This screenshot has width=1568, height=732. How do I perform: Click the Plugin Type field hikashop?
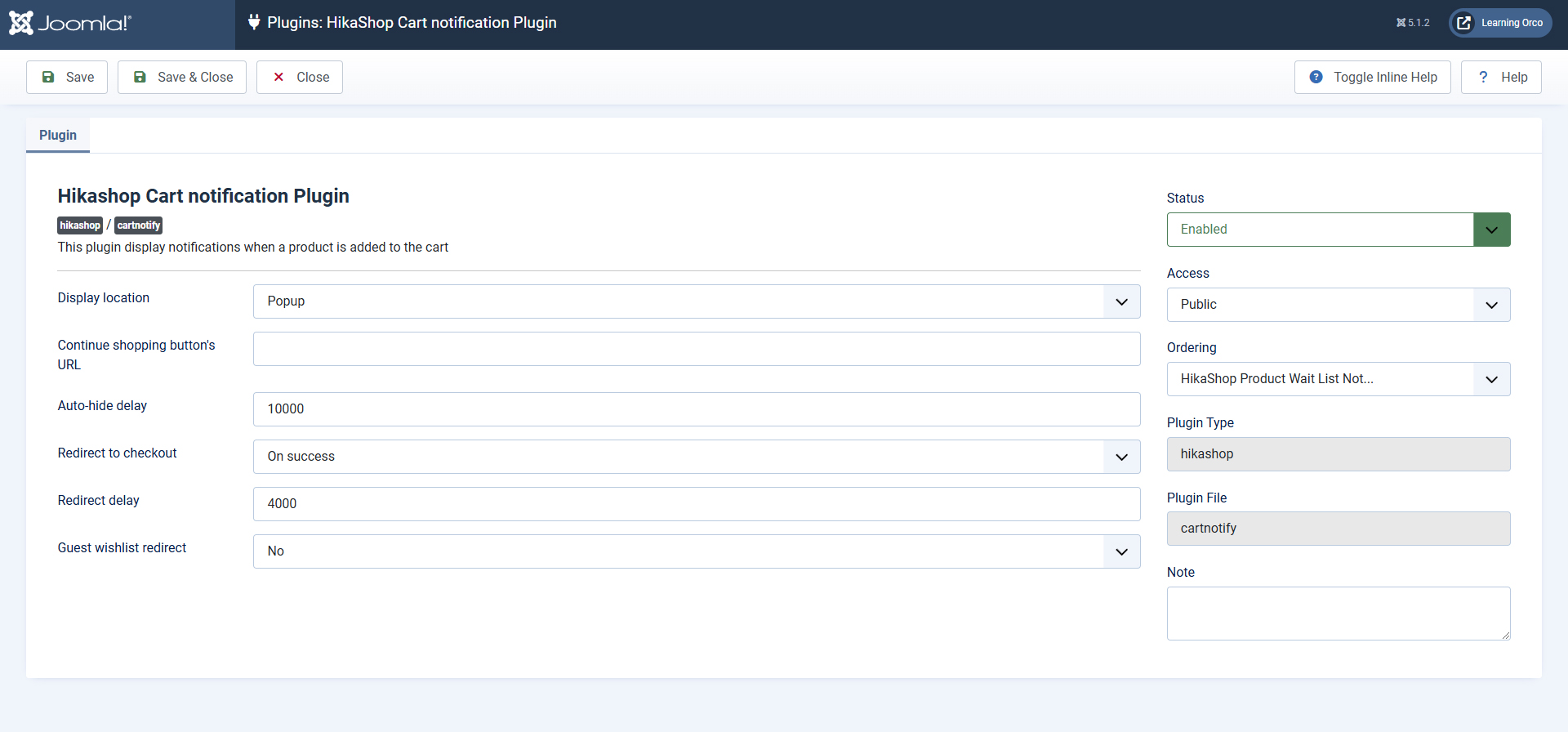point(1339,454)
